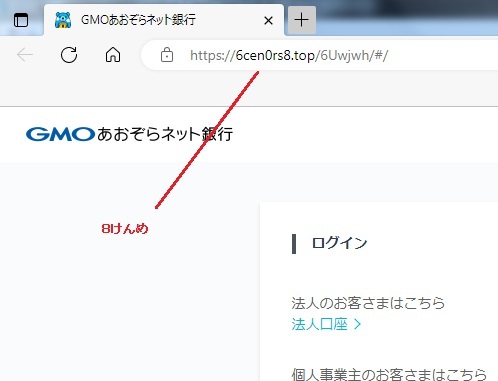The image size is (498, 381).
Task: Click the bear favicon on the tab
Action: click(63, 20)
